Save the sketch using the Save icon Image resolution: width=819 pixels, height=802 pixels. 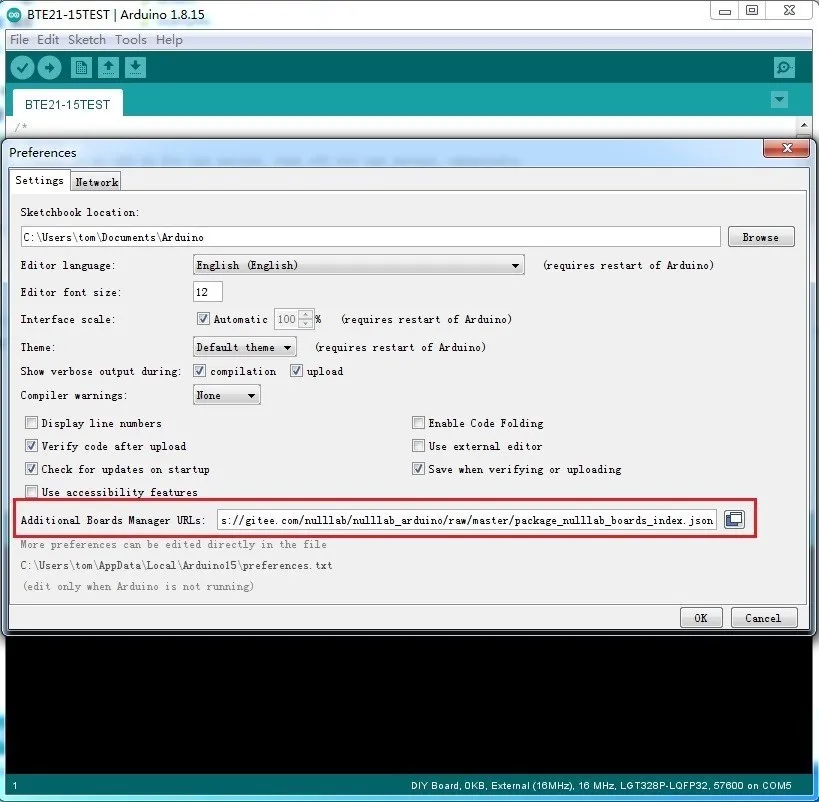(x=135, y=68)
